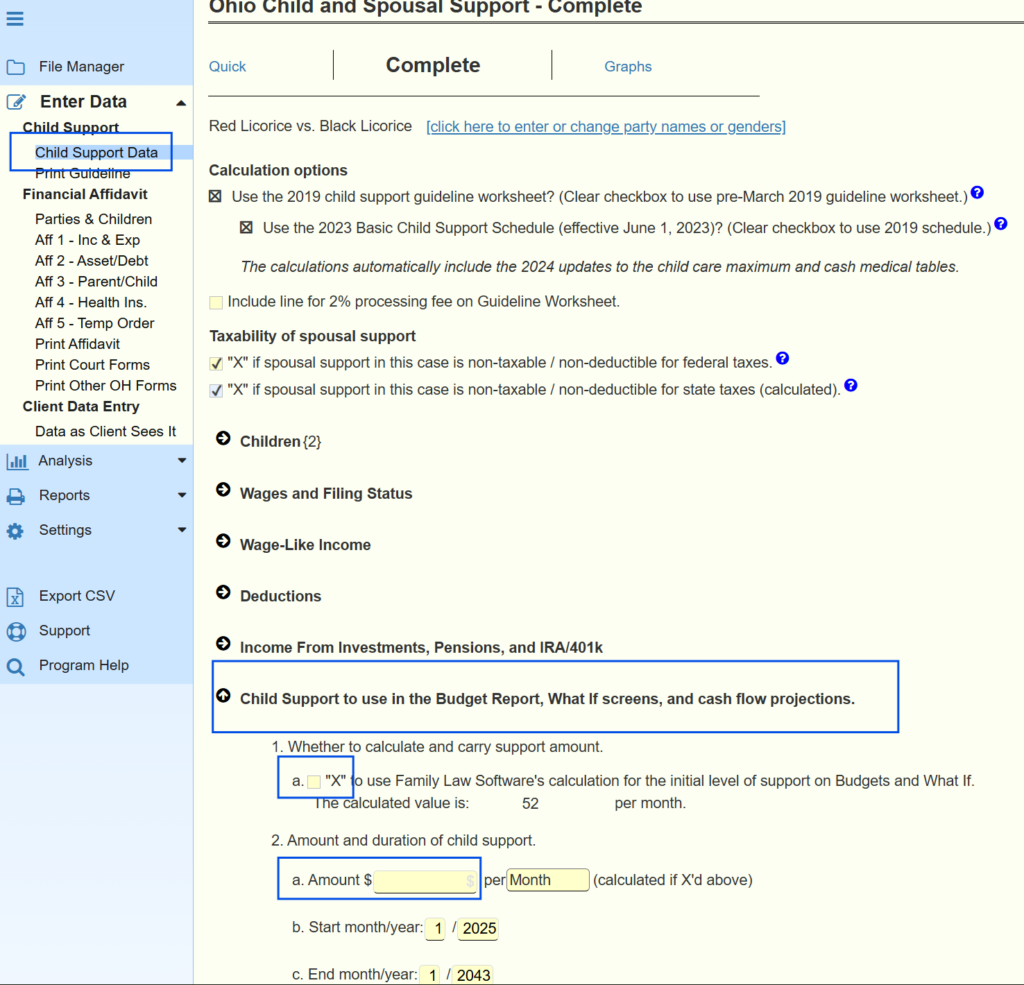
Task: Open Print Affidavit in sidebar
Action: [78, 344]
